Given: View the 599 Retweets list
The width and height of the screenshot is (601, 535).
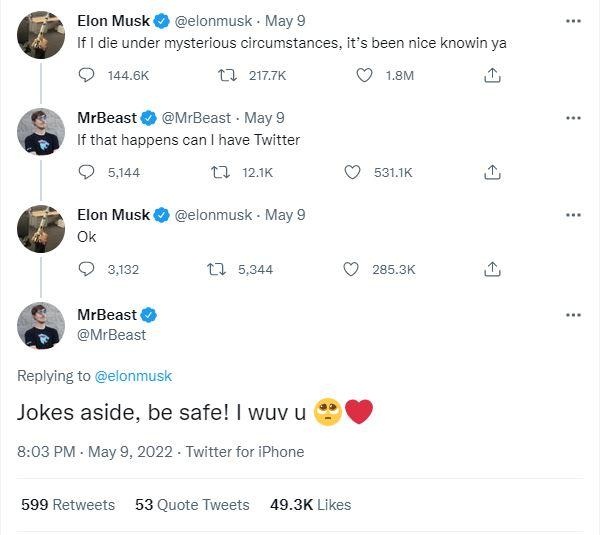Looking at the screenshot, I should tap(68, 505).
